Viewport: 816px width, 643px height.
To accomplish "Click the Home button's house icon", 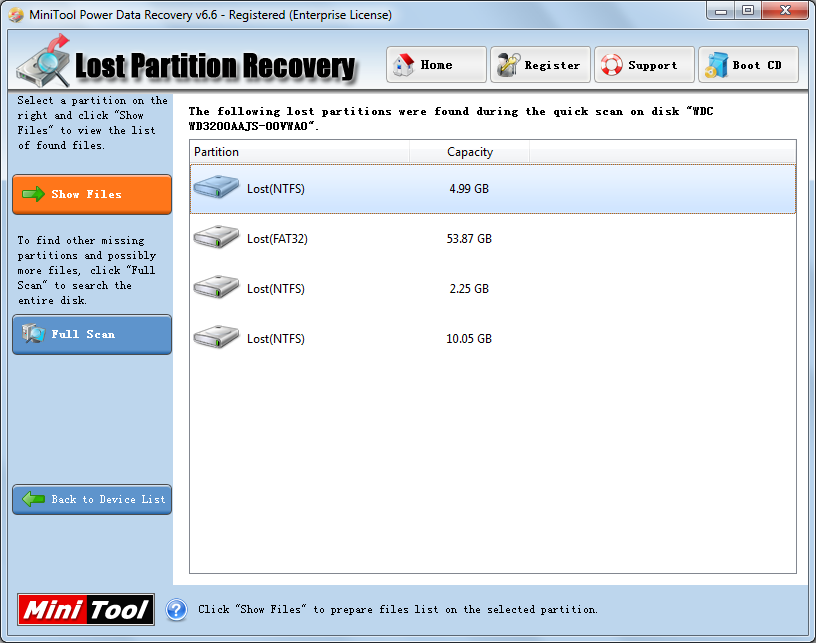I will (x=403, y=65).
